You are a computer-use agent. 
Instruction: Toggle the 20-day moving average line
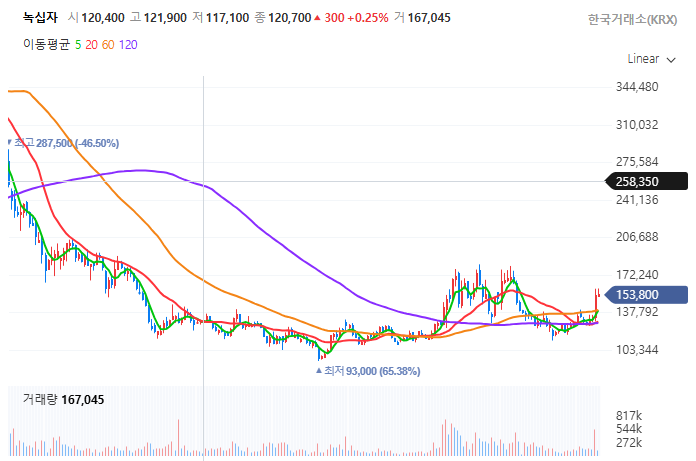tap(91, 45)
